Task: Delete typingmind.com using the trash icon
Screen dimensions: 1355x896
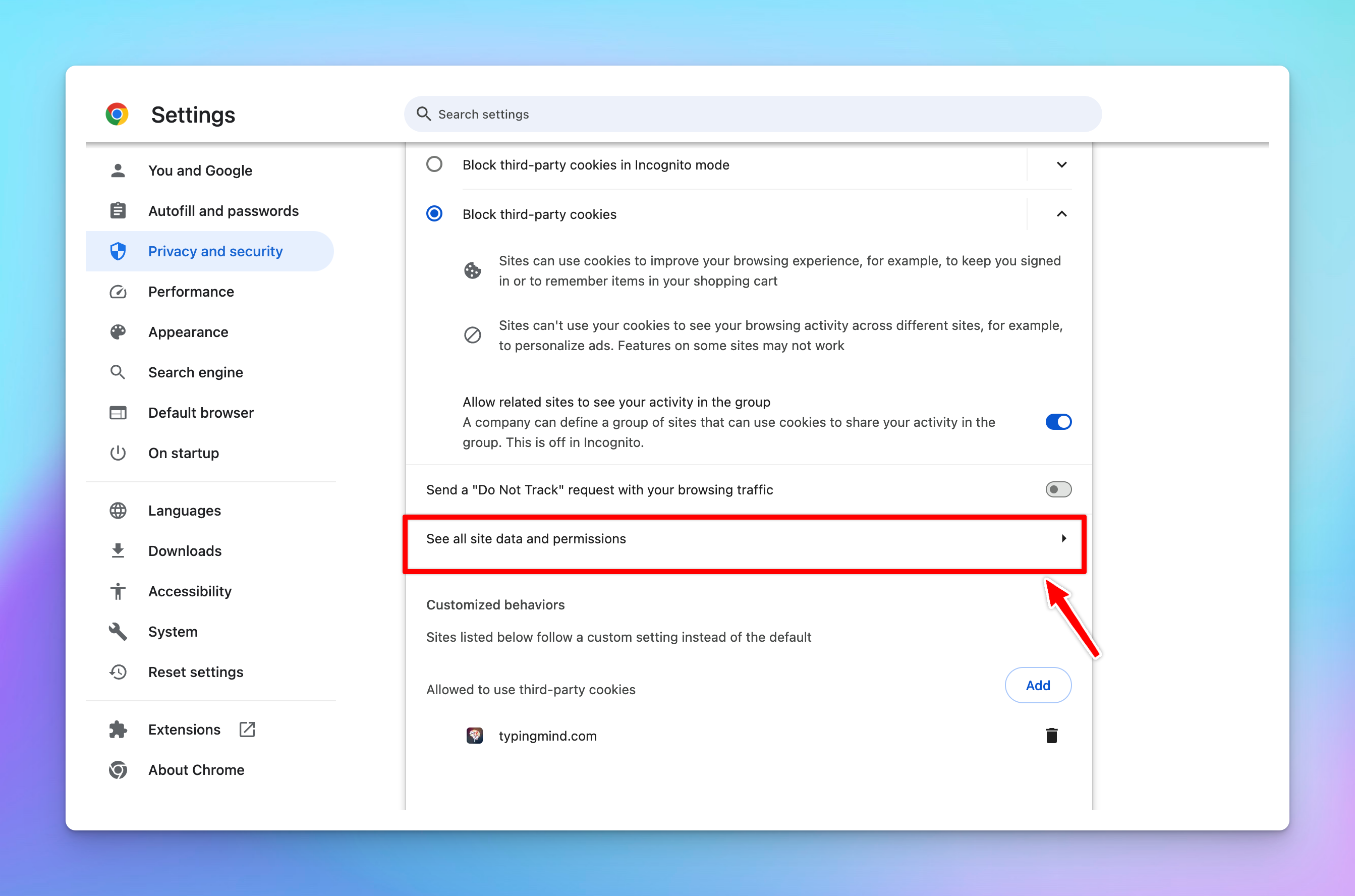Action: click(x=1051, y=736)
